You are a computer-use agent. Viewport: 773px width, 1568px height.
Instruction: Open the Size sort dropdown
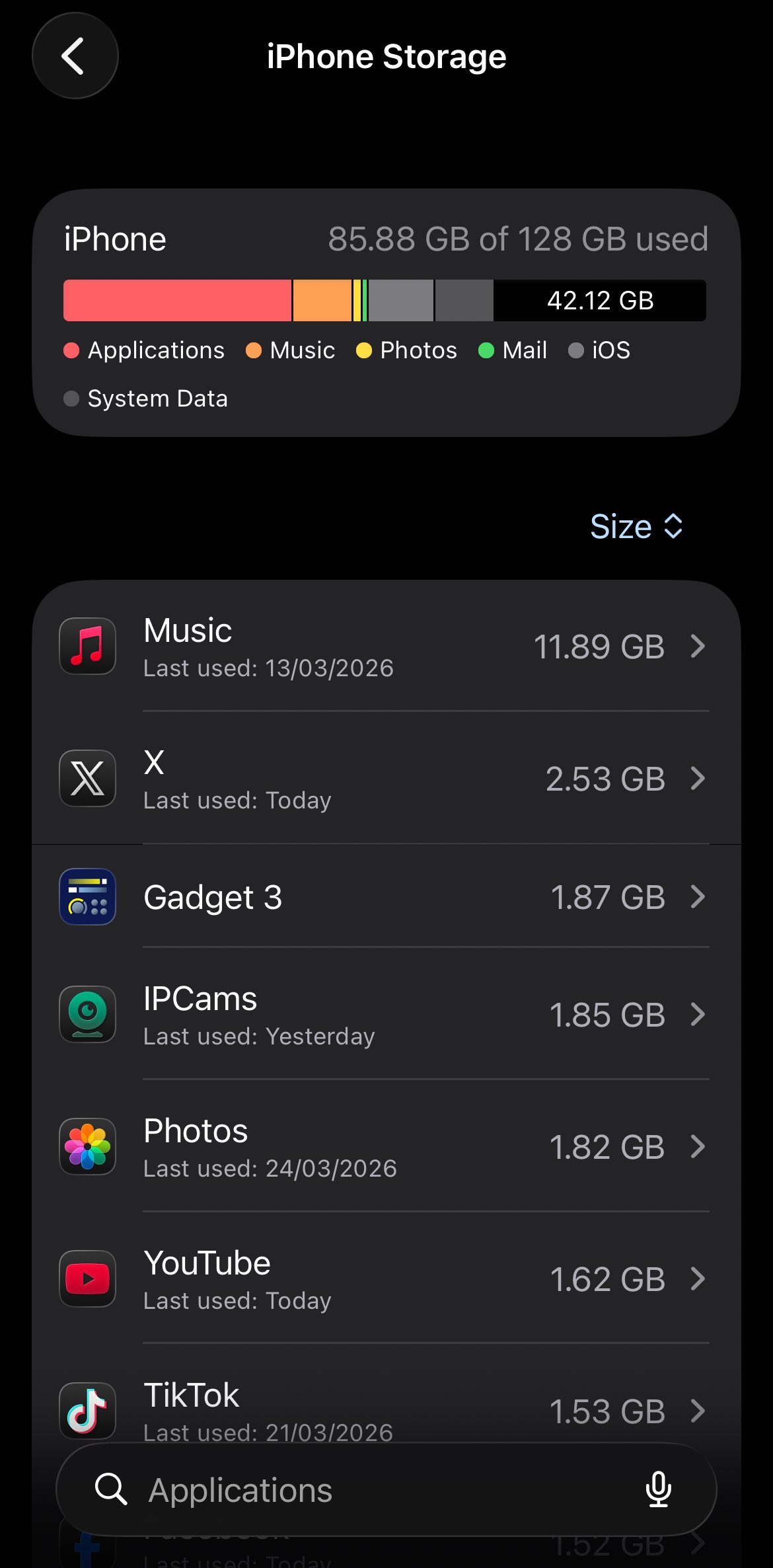636,527
